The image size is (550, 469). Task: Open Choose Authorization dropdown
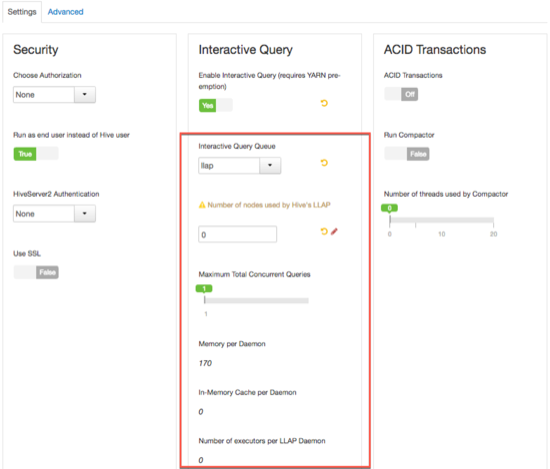pyautogui.click(x=54, y=95)
